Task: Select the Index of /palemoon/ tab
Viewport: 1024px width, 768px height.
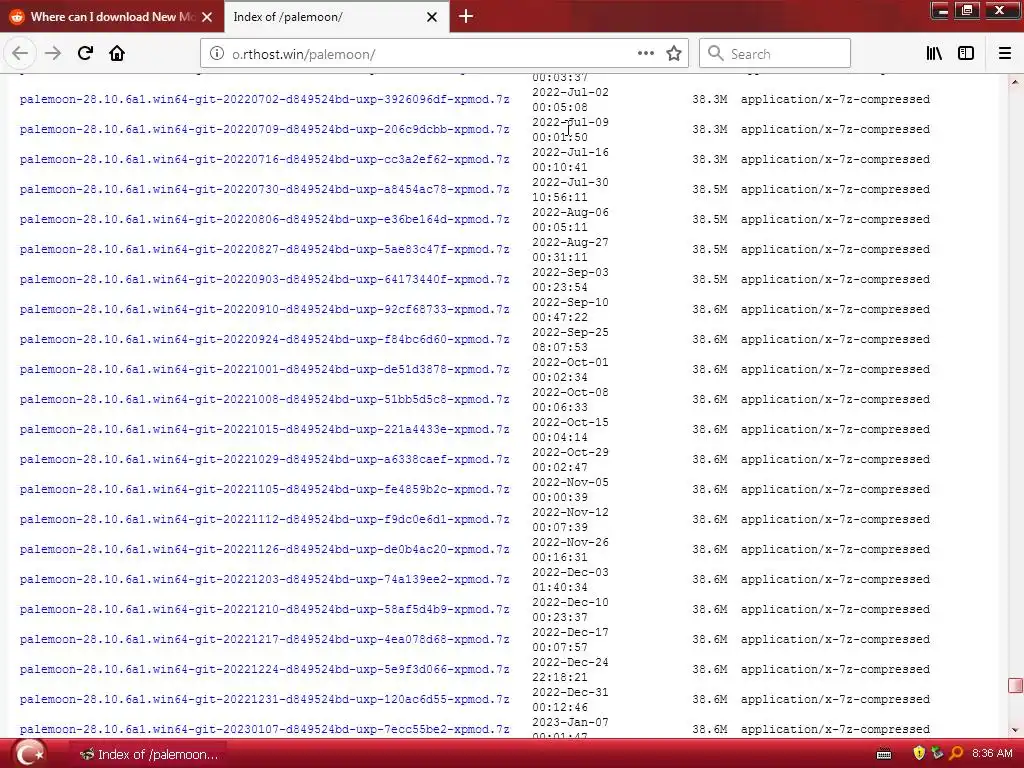Action: pyautogui.click(x=337, y=17)
